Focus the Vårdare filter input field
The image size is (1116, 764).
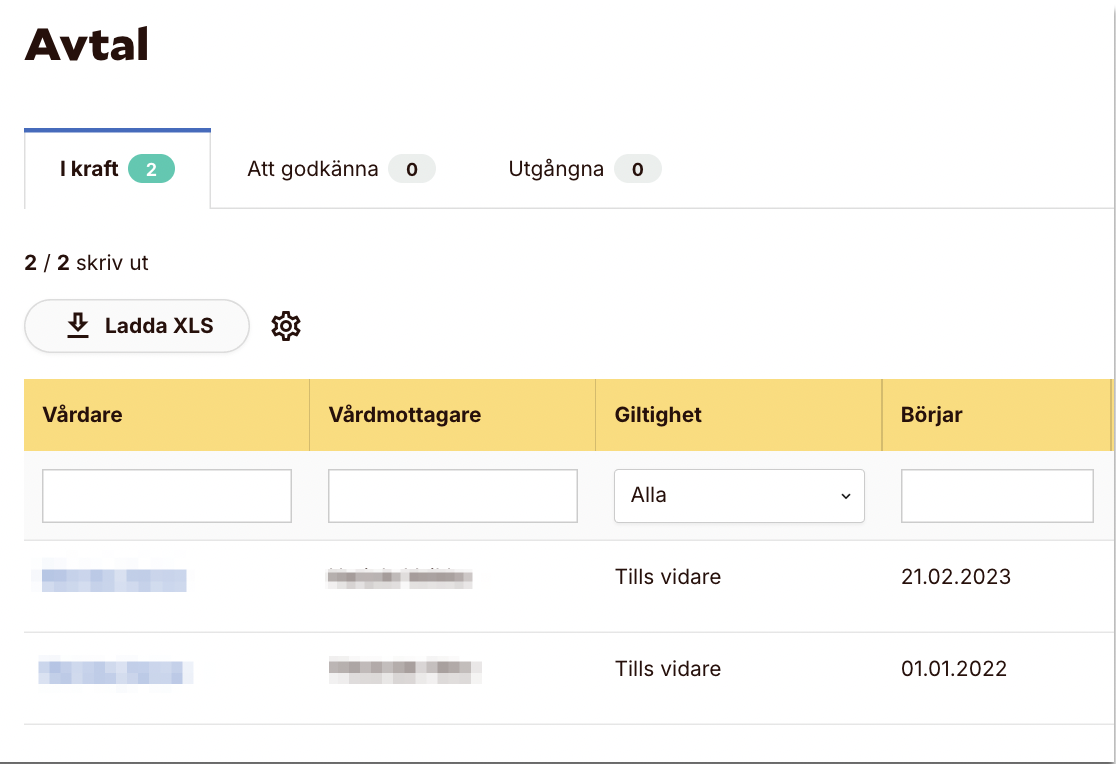(167, 496)
